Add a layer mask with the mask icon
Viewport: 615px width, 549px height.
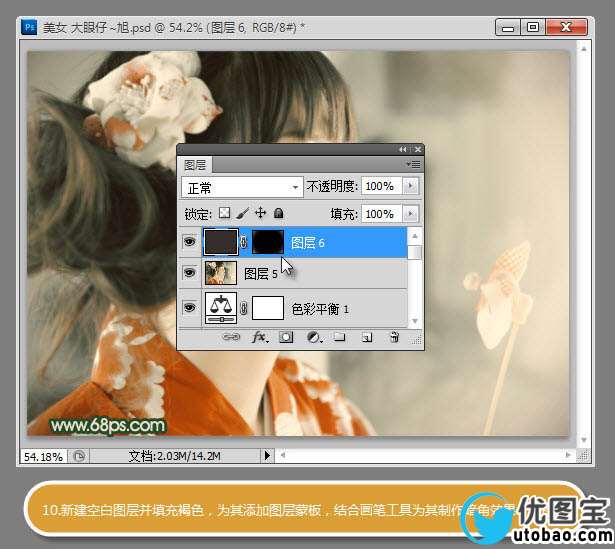(286, 337)
